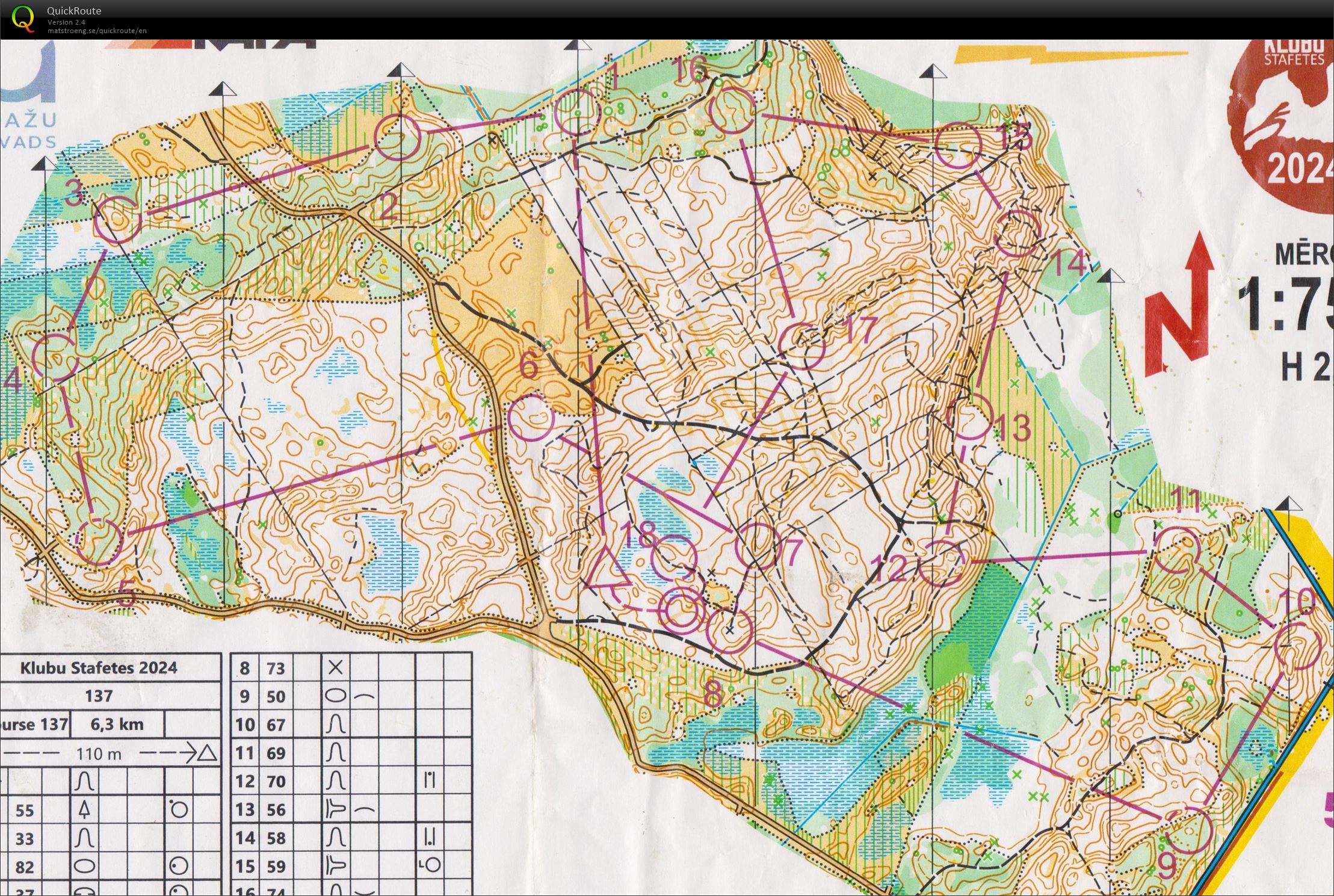This screenshot has width=1334, height=896.
Task: Click the 6,3 km course length cell
Action: 117,724
